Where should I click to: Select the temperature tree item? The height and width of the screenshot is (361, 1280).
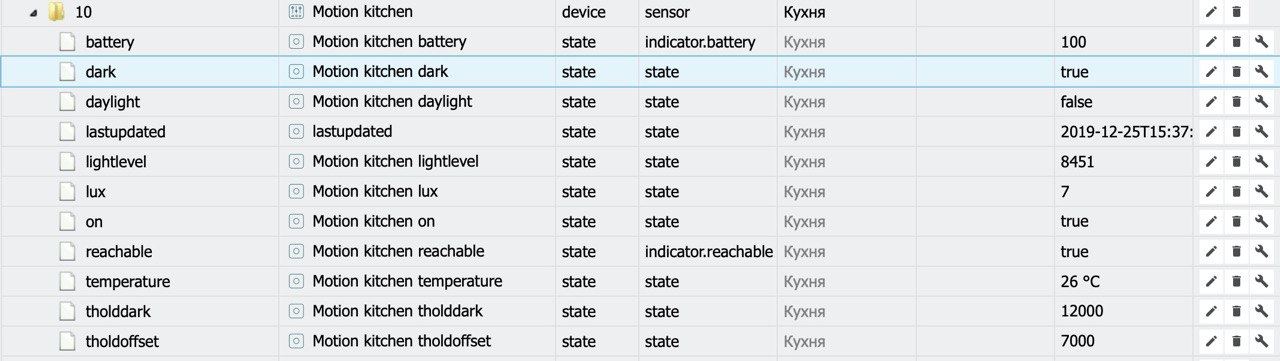point(128,281)
